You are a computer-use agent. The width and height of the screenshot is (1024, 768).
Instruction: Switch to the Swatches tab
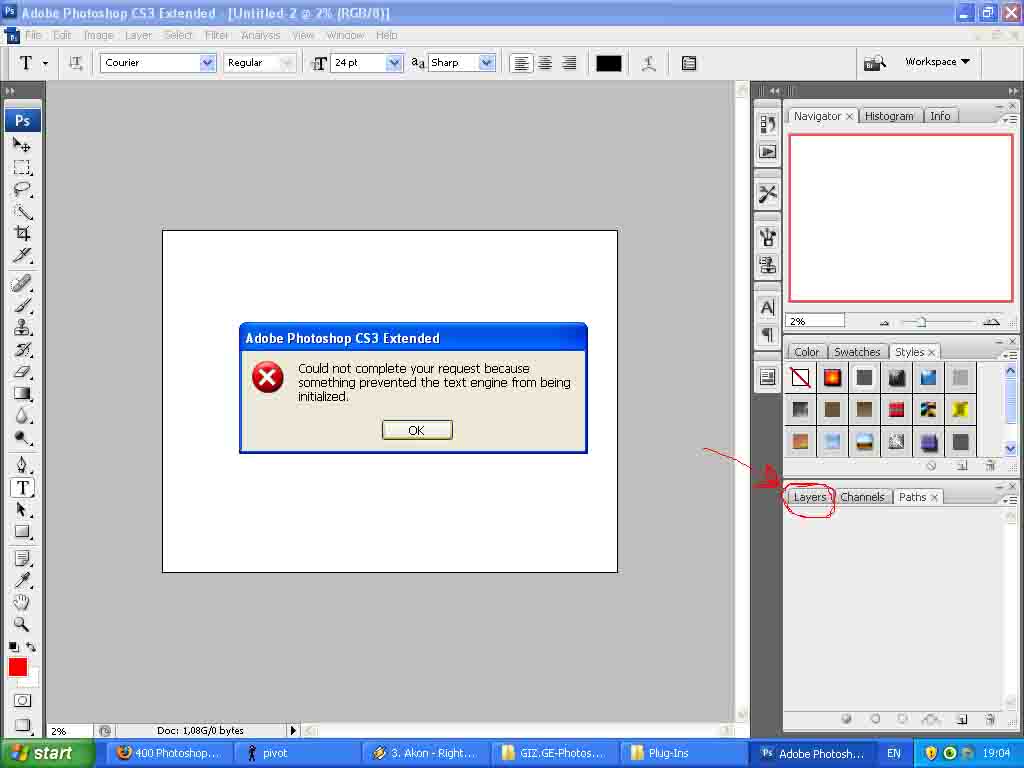(x=857, y=351)
